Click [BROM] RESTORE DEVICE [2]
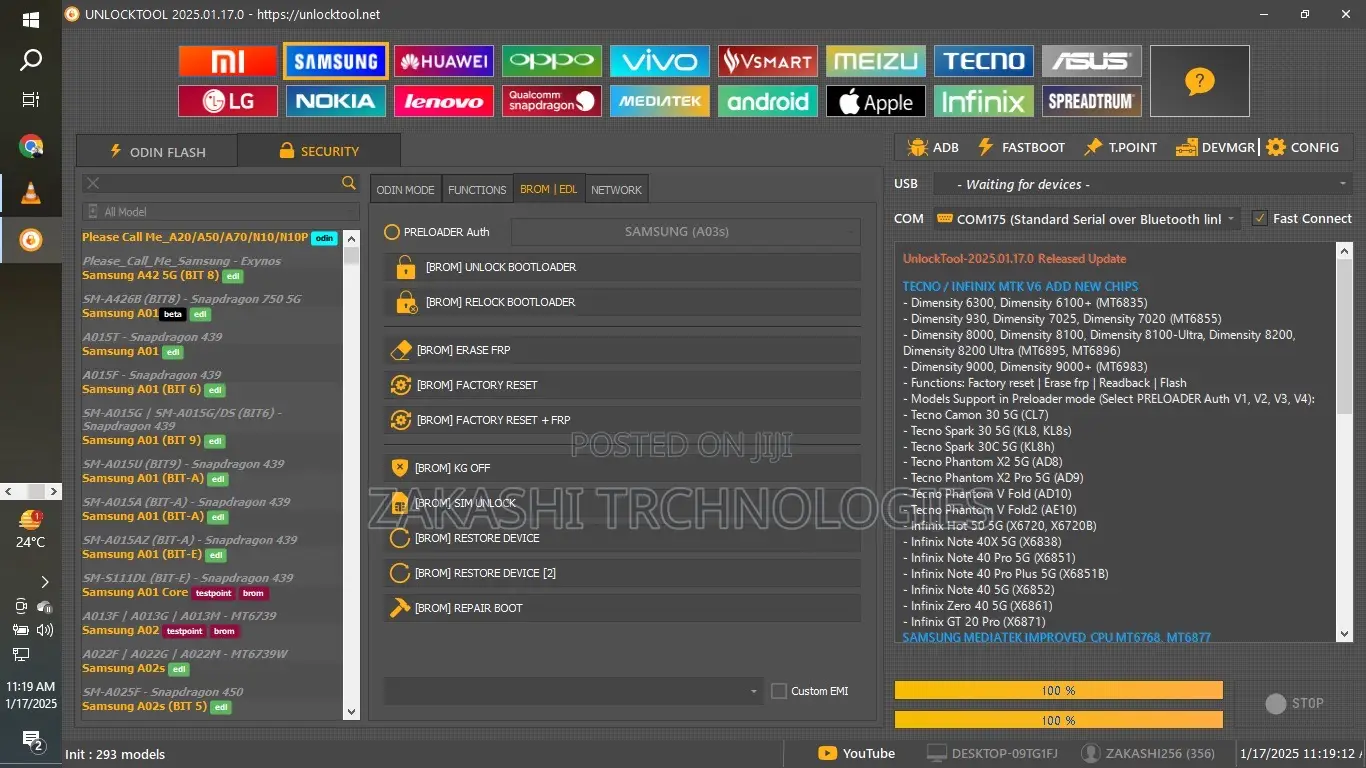This screenshot has height=768, width=1366. [x=622, y=573]
